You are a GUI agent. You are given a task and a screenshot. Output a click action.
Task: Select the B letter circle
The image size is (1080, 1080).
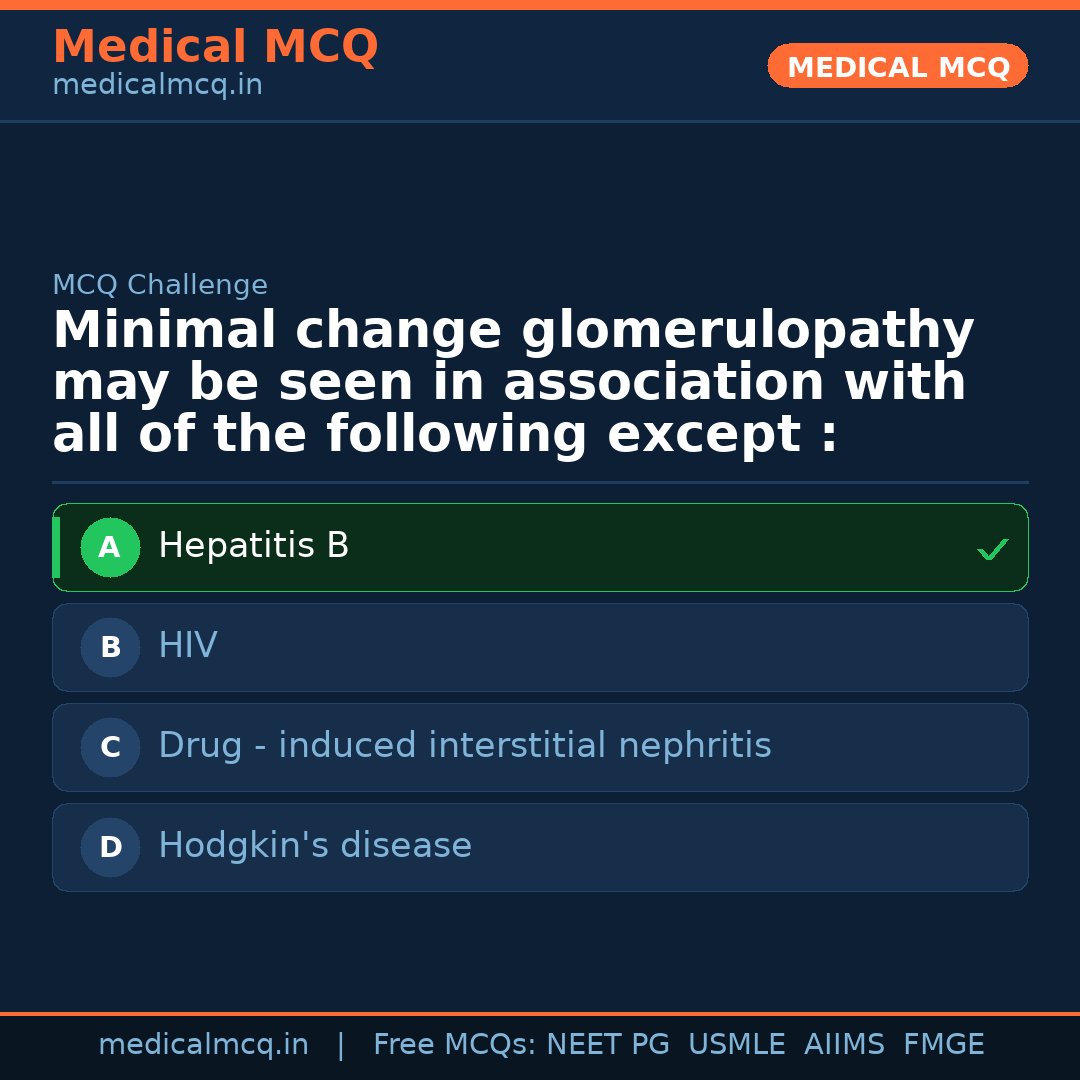[110, 647]
